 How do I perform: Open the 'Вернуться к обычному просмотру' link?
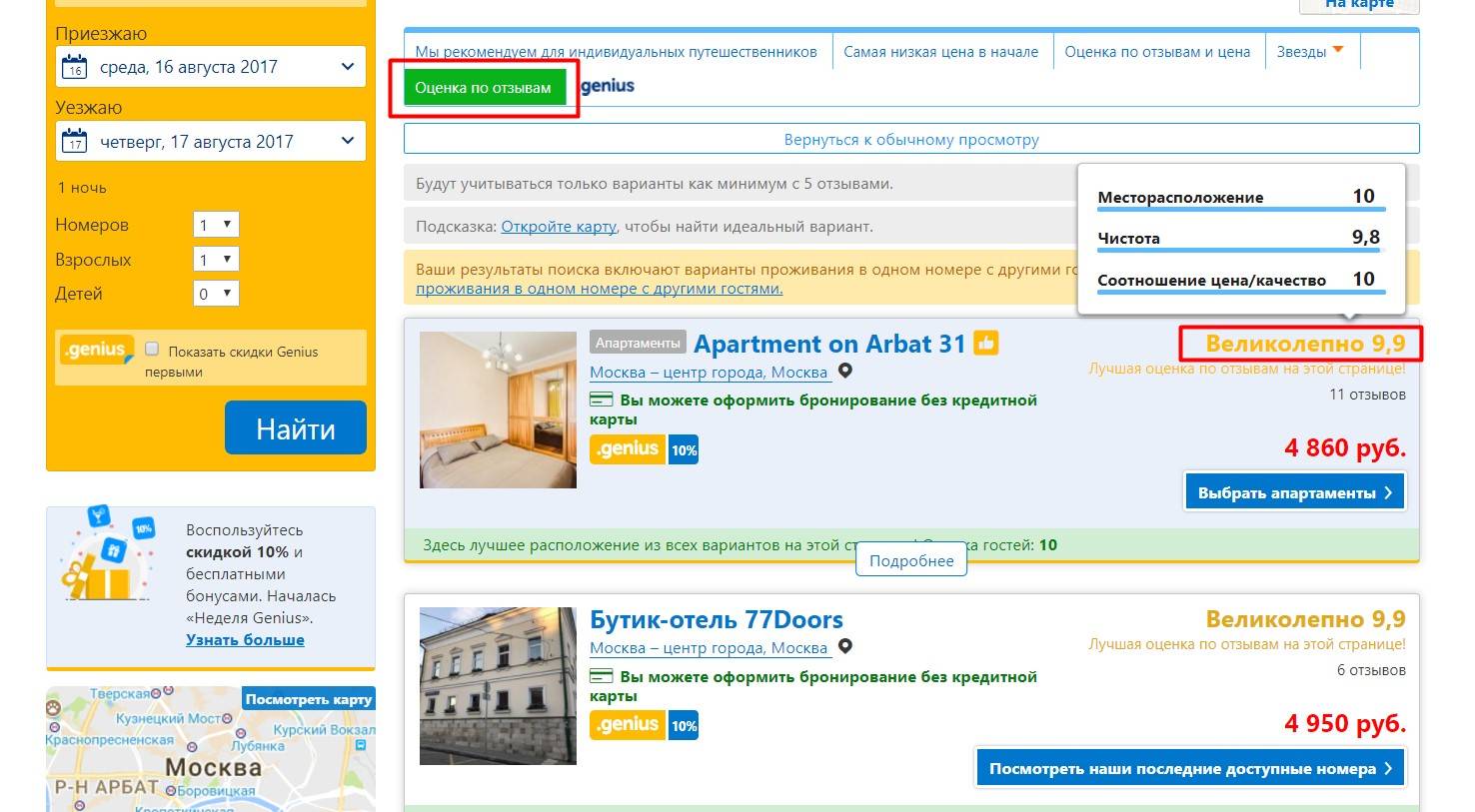pos(911,140)
